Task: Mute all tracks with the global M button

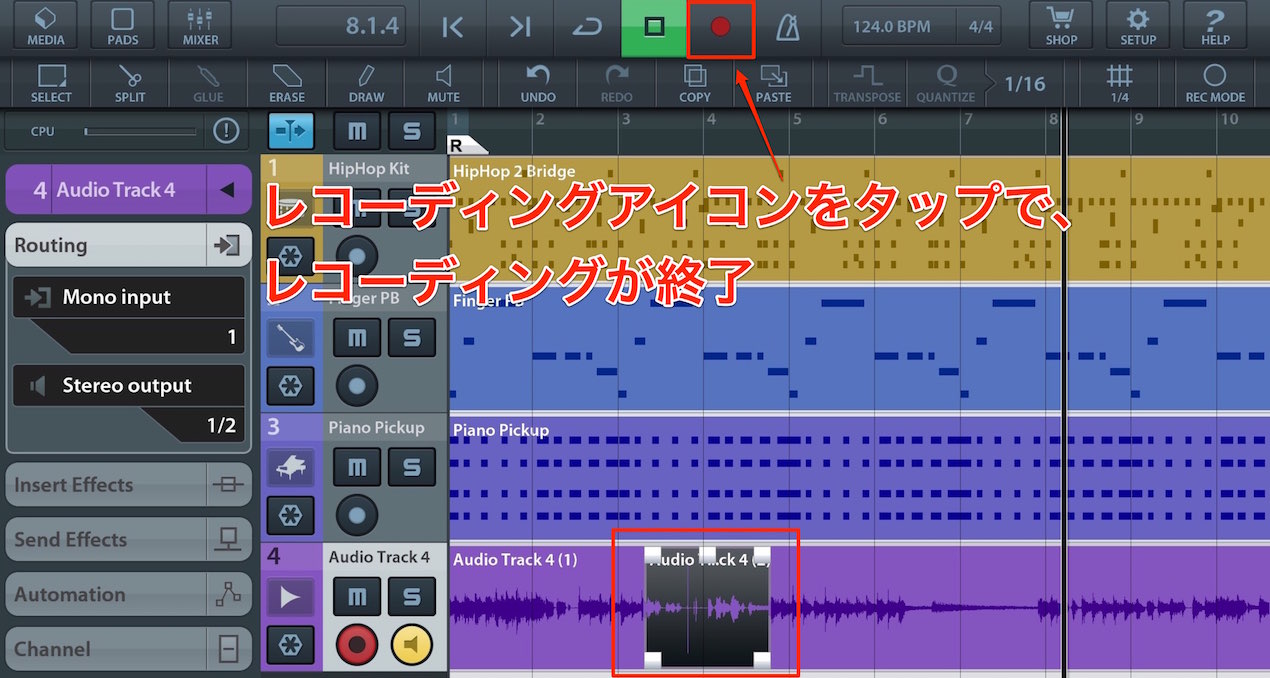Action: coord(356,131)
